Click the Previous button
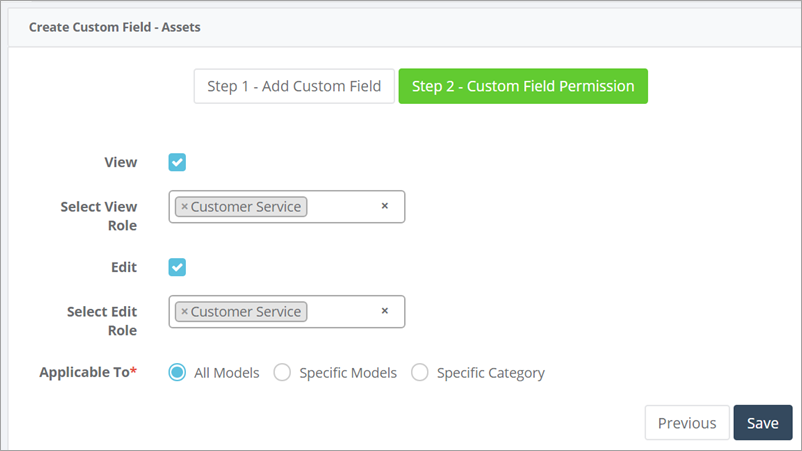The height and width of the screenshot is (451, 802). pos(687,423)
